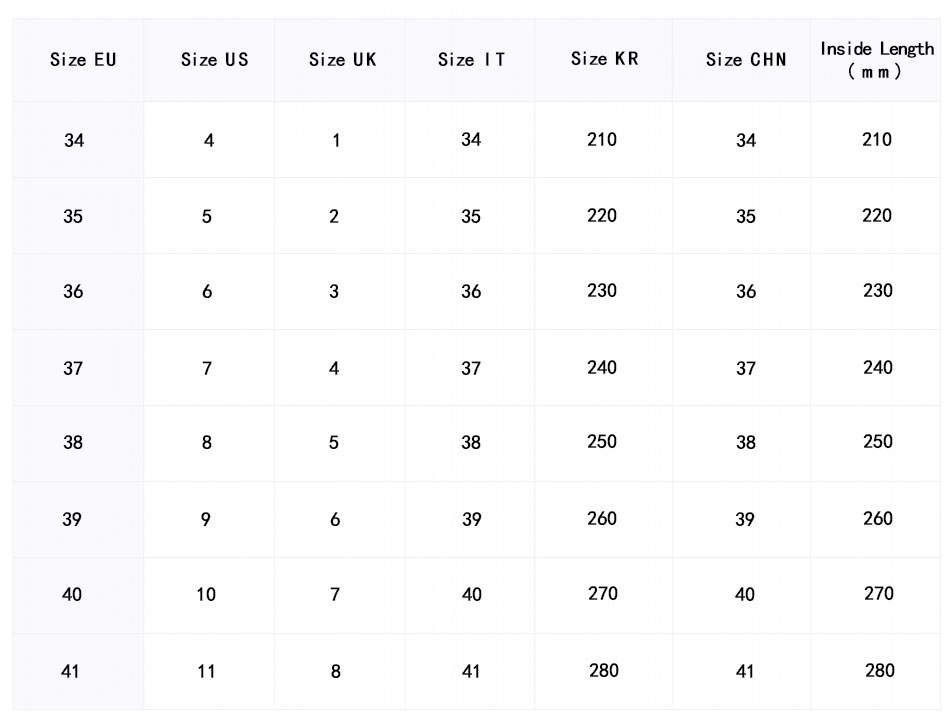Select KR size 250 cell
Viewport: 951px width, 721px height.
602,442
